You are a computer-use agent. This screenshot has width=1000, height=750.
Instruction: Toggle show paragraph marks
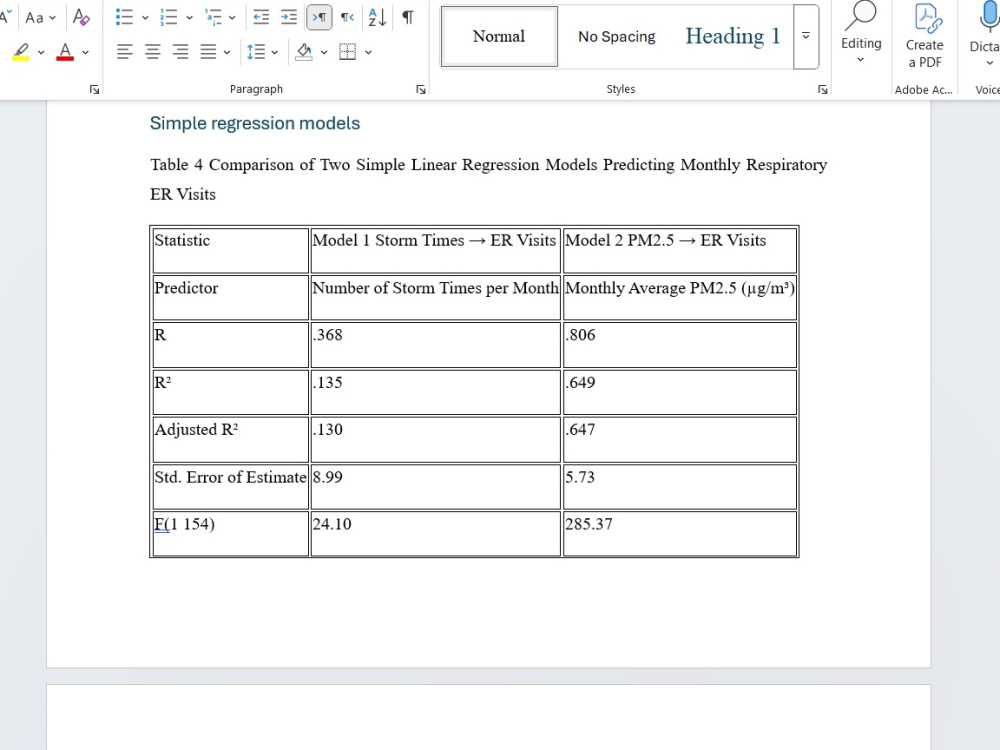coord(408,17)
